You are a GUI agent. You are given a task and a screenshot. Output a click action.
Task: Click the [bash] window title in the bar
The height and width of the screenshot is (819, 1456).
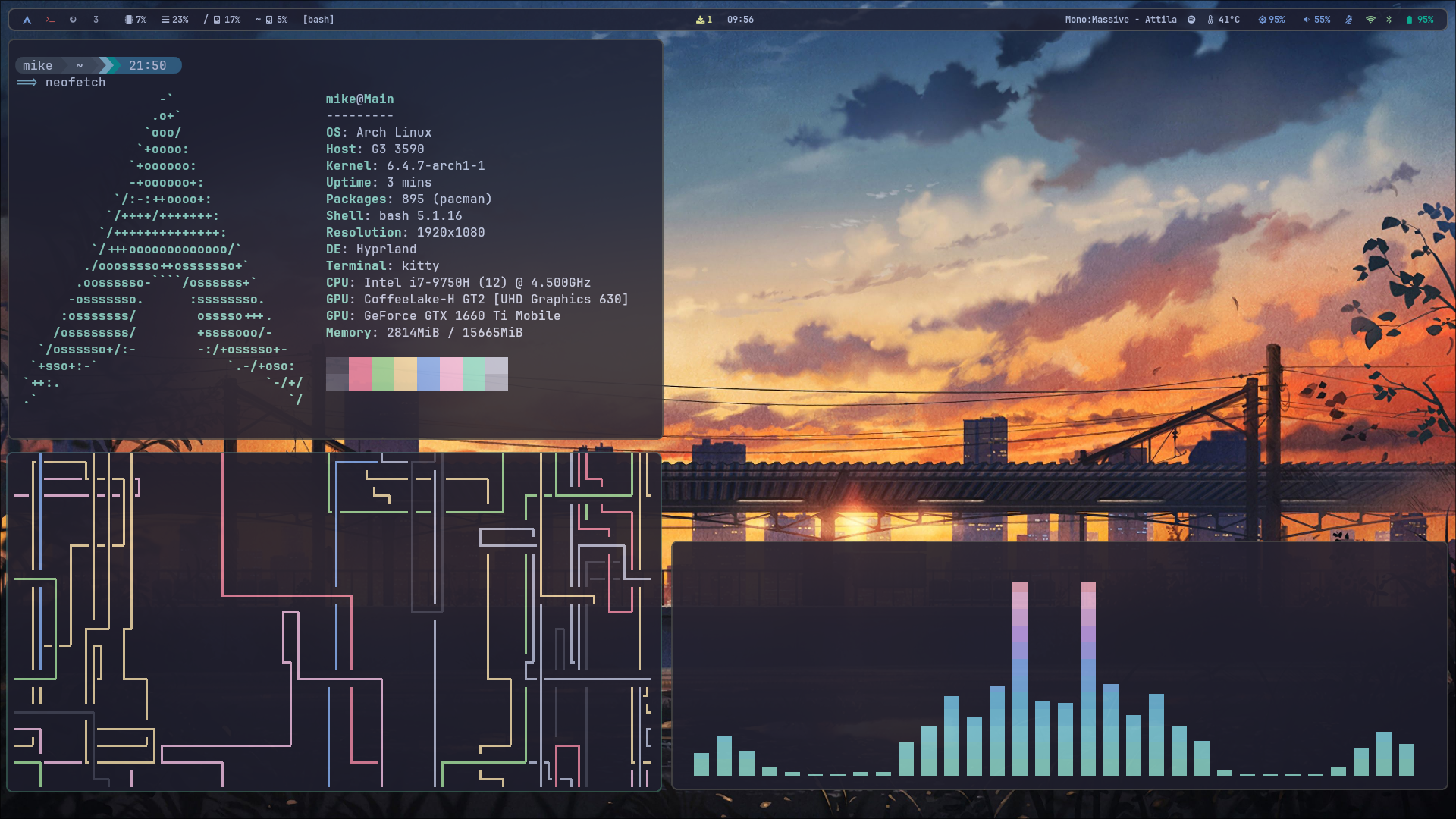click(x=318, y=20)
